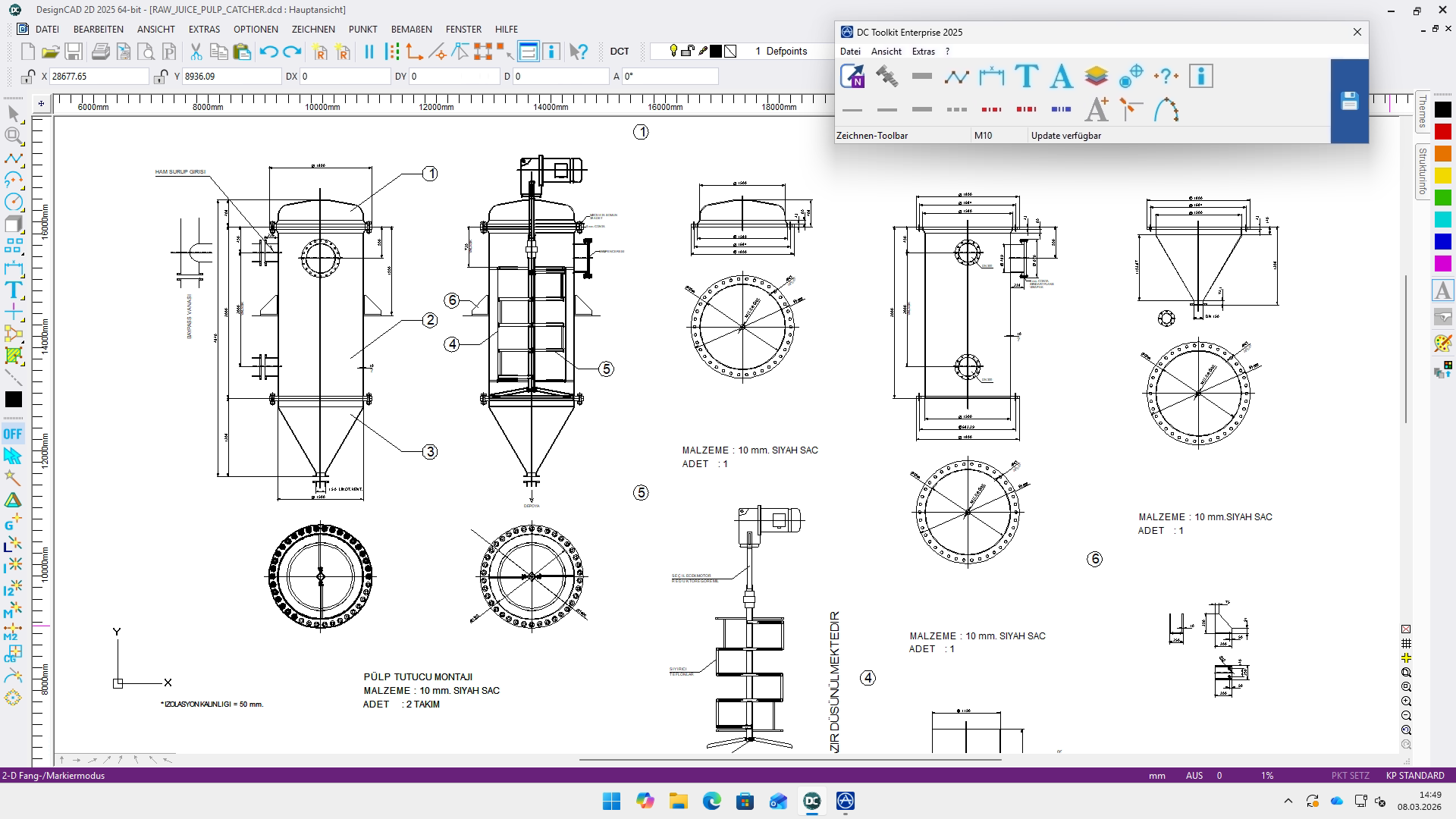Open the Defpoints layer dropdown
The image size is (1456, 819).
point(785,52)
